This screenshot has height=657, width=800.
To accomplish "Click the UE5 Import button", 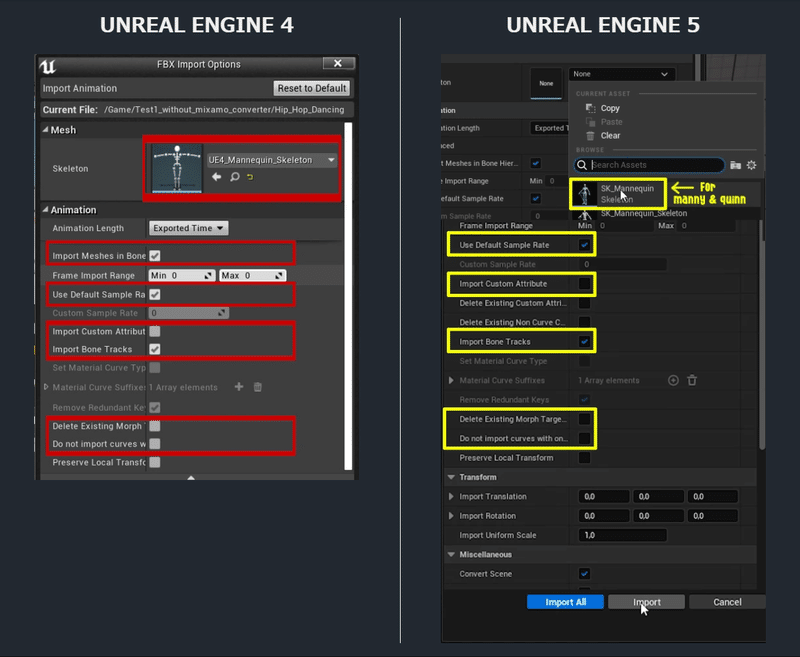I will (646, 602).
